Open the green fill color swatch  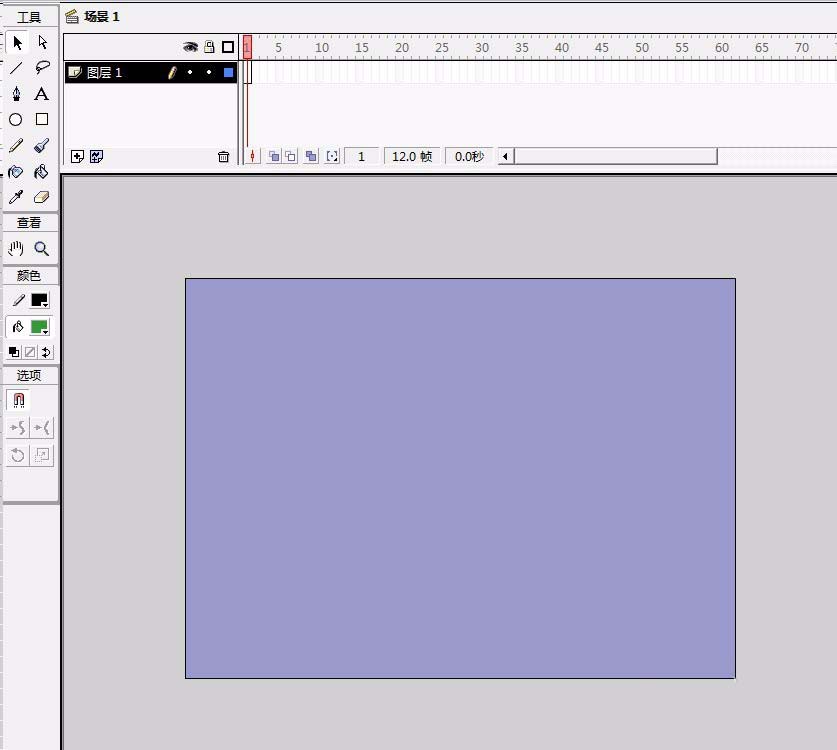(40, 327)
